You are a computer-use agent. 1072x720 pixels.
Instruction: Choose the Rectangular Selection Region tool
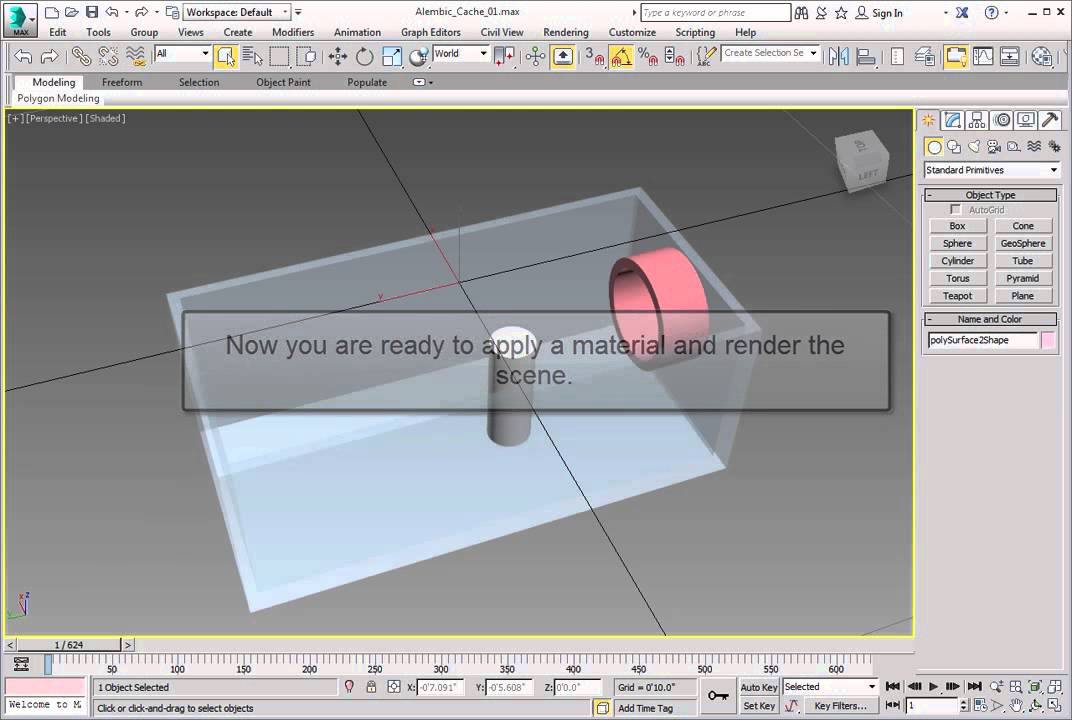[x=279, y=56]
